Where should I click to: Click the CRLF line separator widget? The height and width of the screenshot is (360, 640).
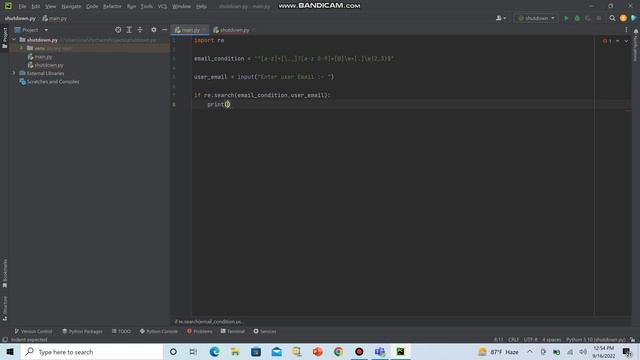(x=513, y=340)
